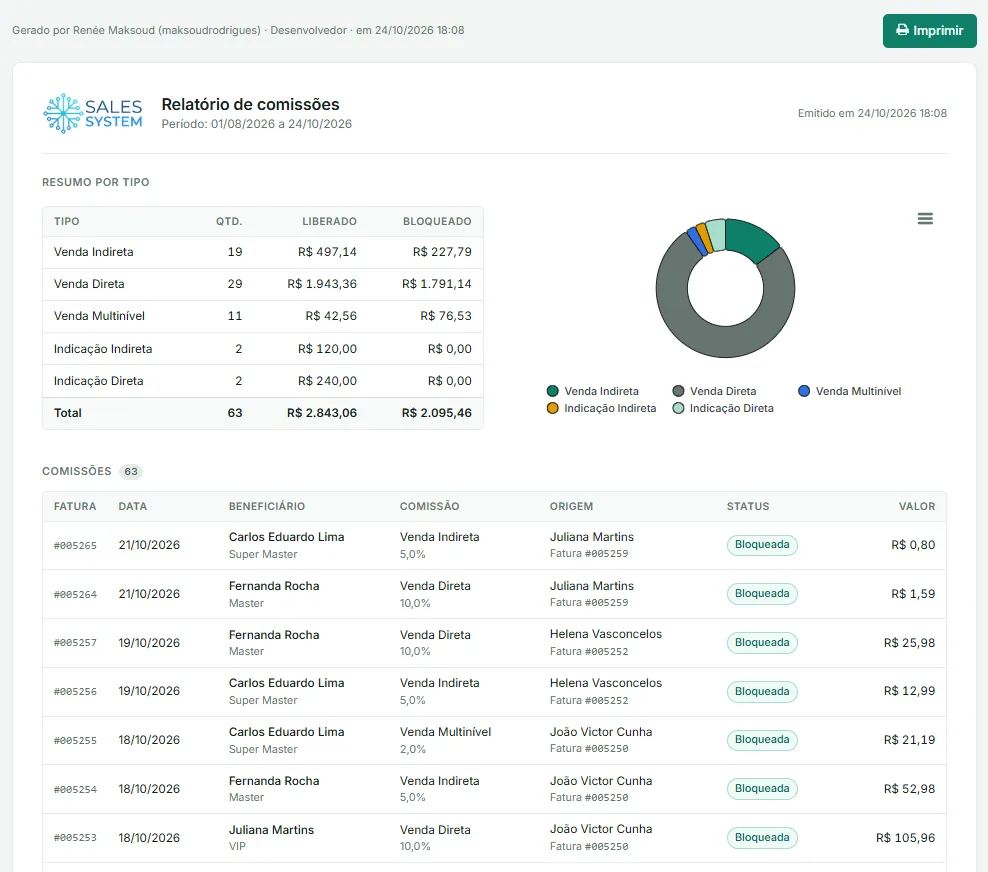Click the total liberado R$ 2.843,06
Screen dimensions: 988x872
322,413
